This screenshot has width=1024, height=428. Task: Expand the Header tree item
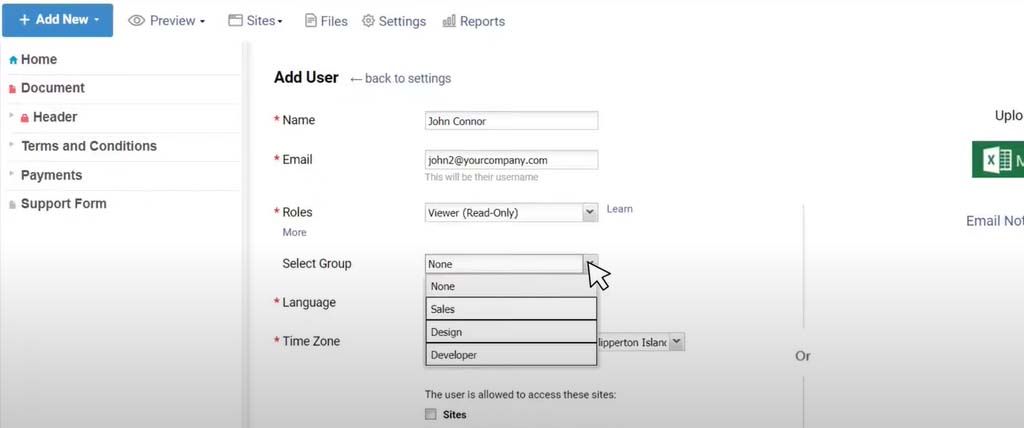point(12,116)
